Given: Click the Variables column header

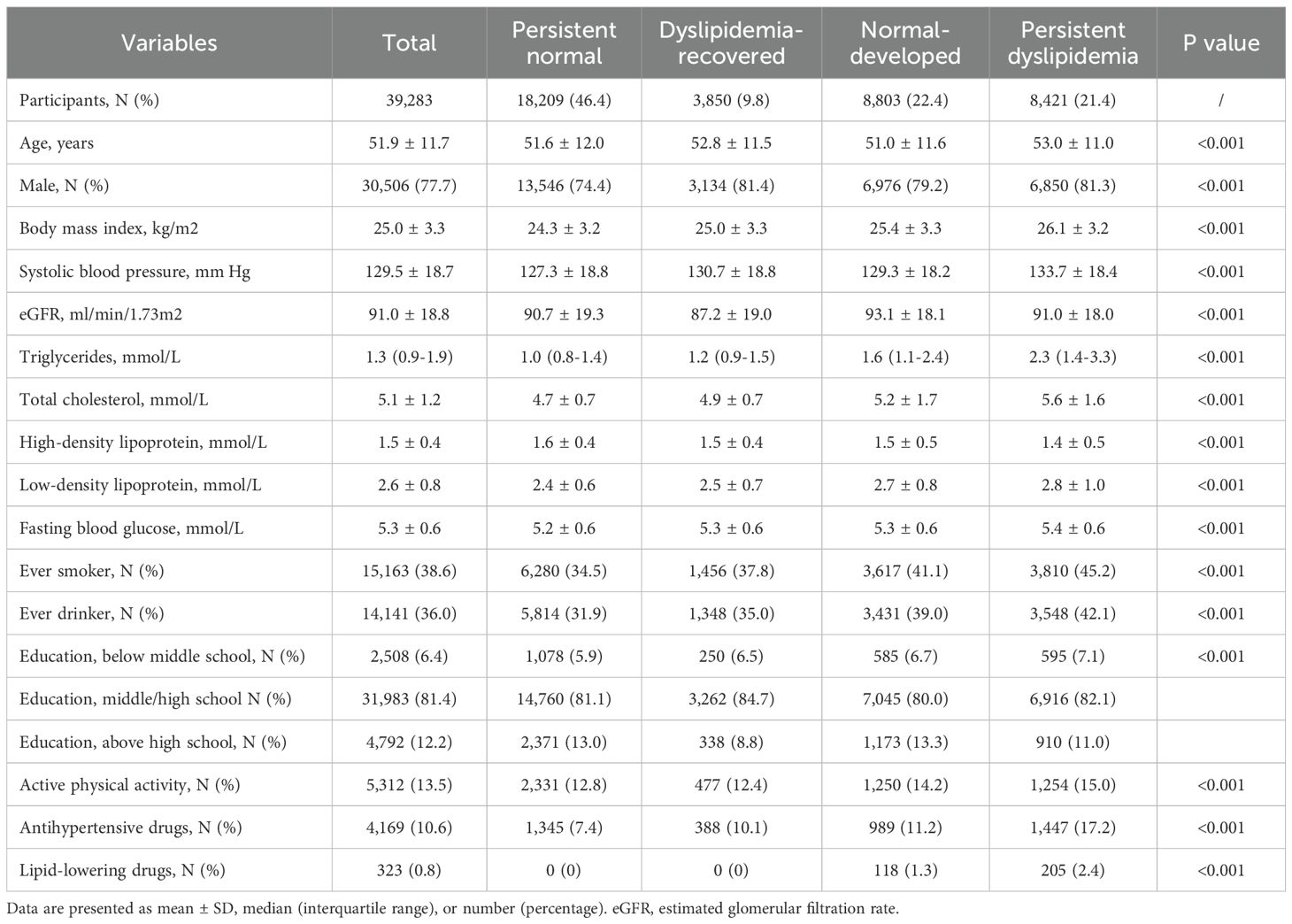Looking at the screenshot, I should click(x=169, y=42).
